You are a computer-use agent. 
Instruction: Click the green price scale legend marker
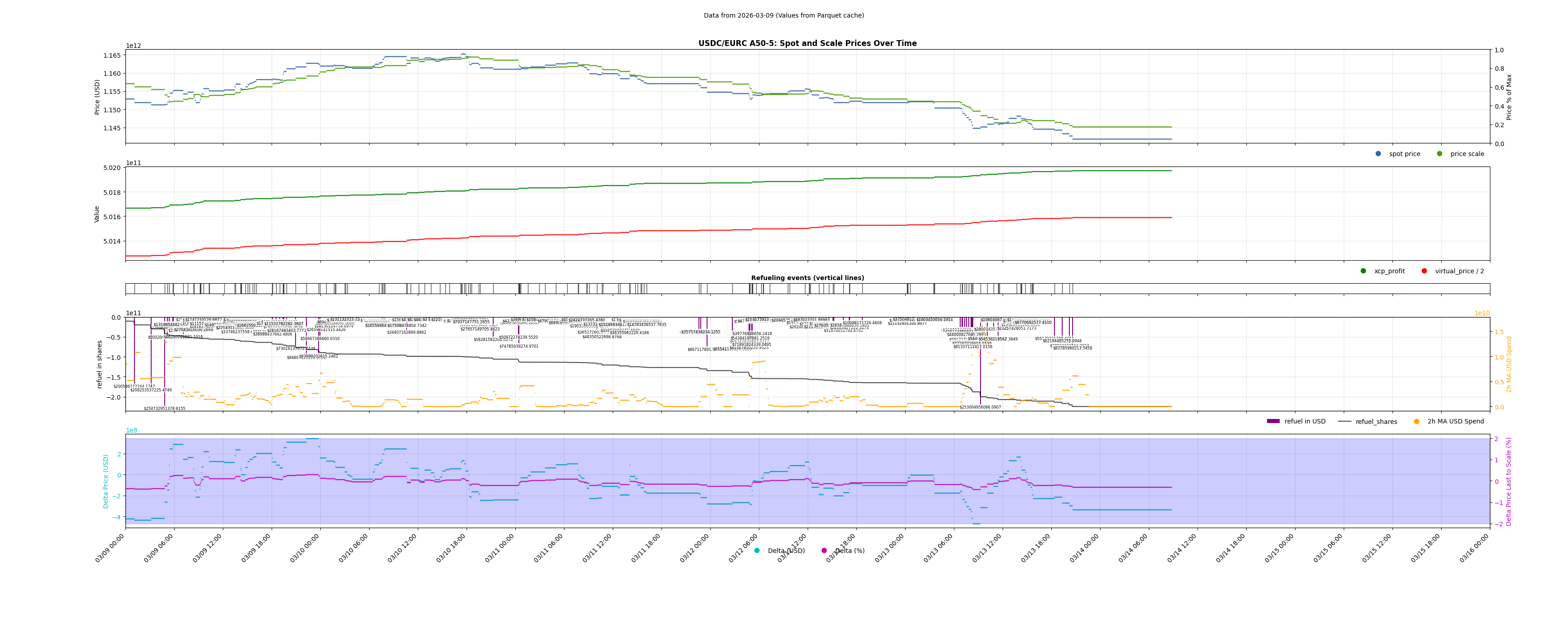point(1439,154)
